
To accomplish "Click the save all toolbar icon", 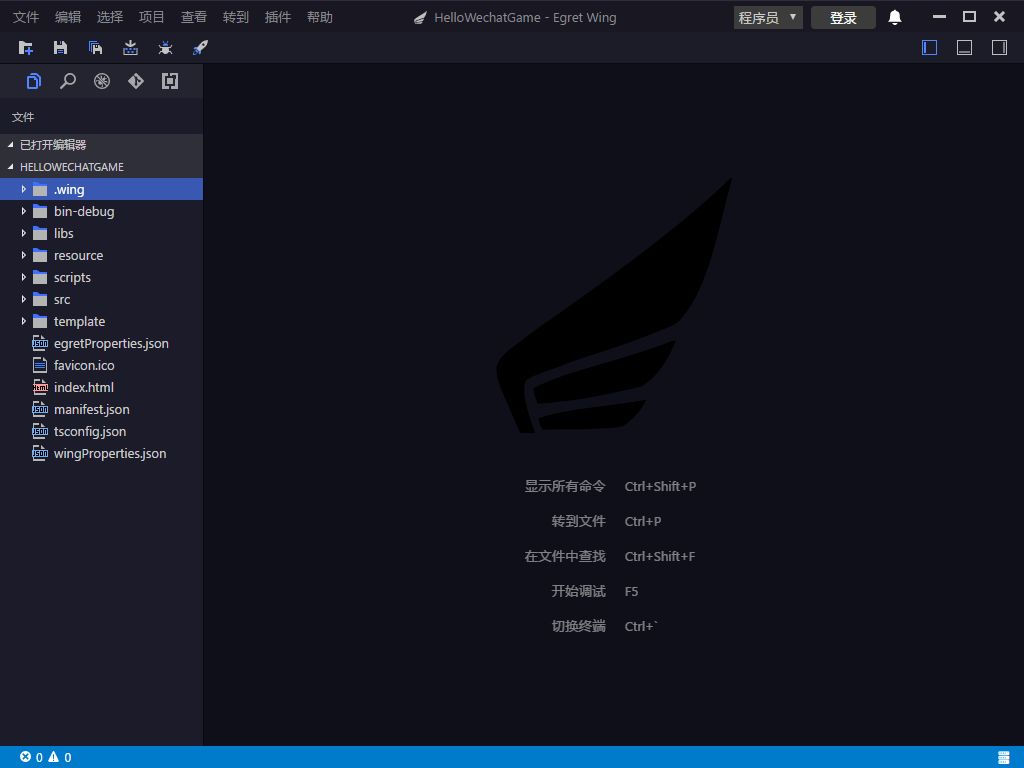I will 95,48.
